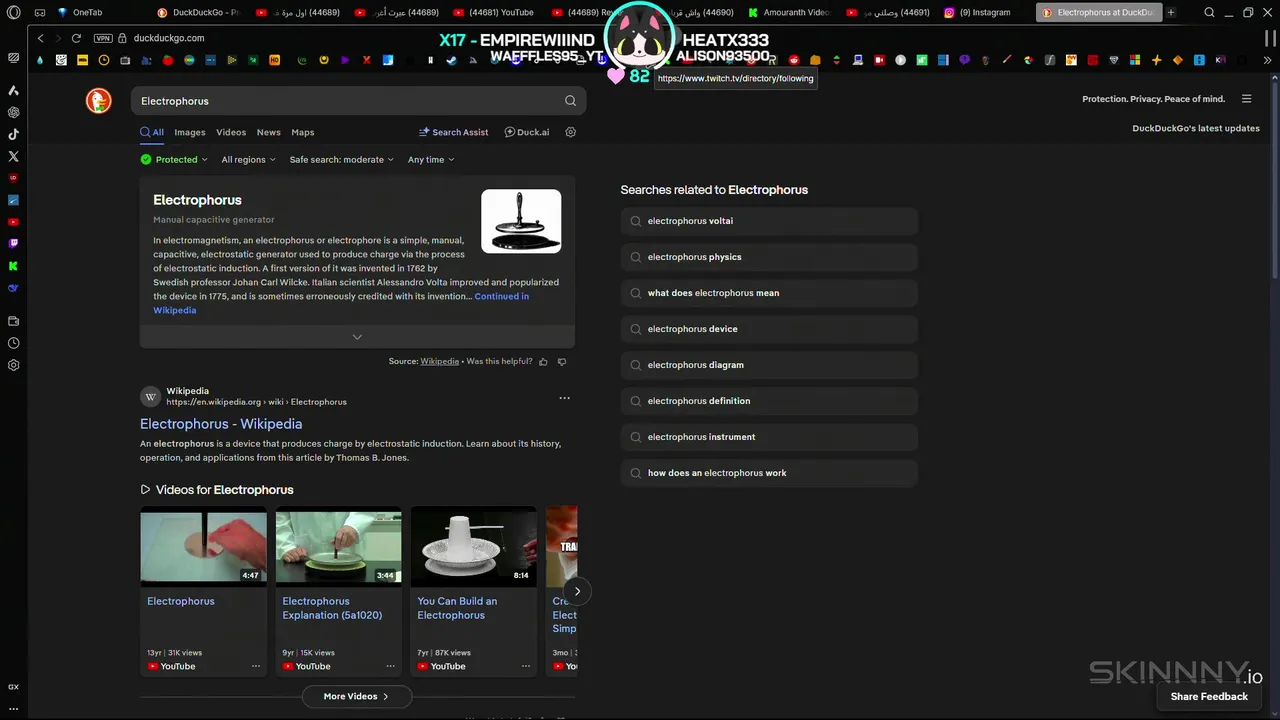This screenshot has width=1280, height=720.
Task: Open Electrophorus device image thumbnail
Action: tap(521, 221)
